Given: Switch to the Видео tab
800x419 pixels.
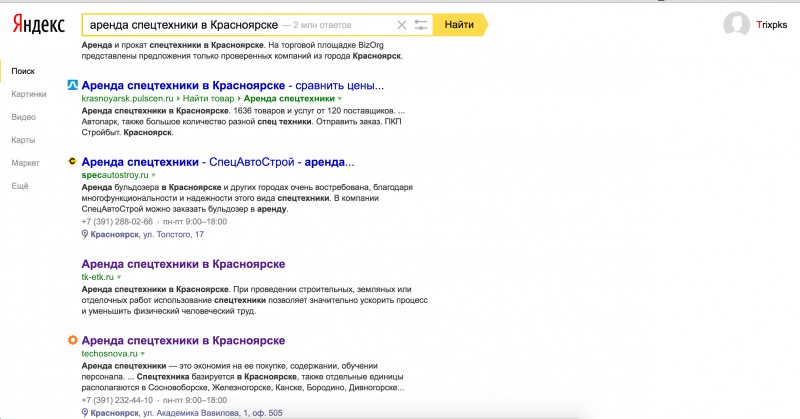Looking at the screenshot, I should click(x=23, y=117).
